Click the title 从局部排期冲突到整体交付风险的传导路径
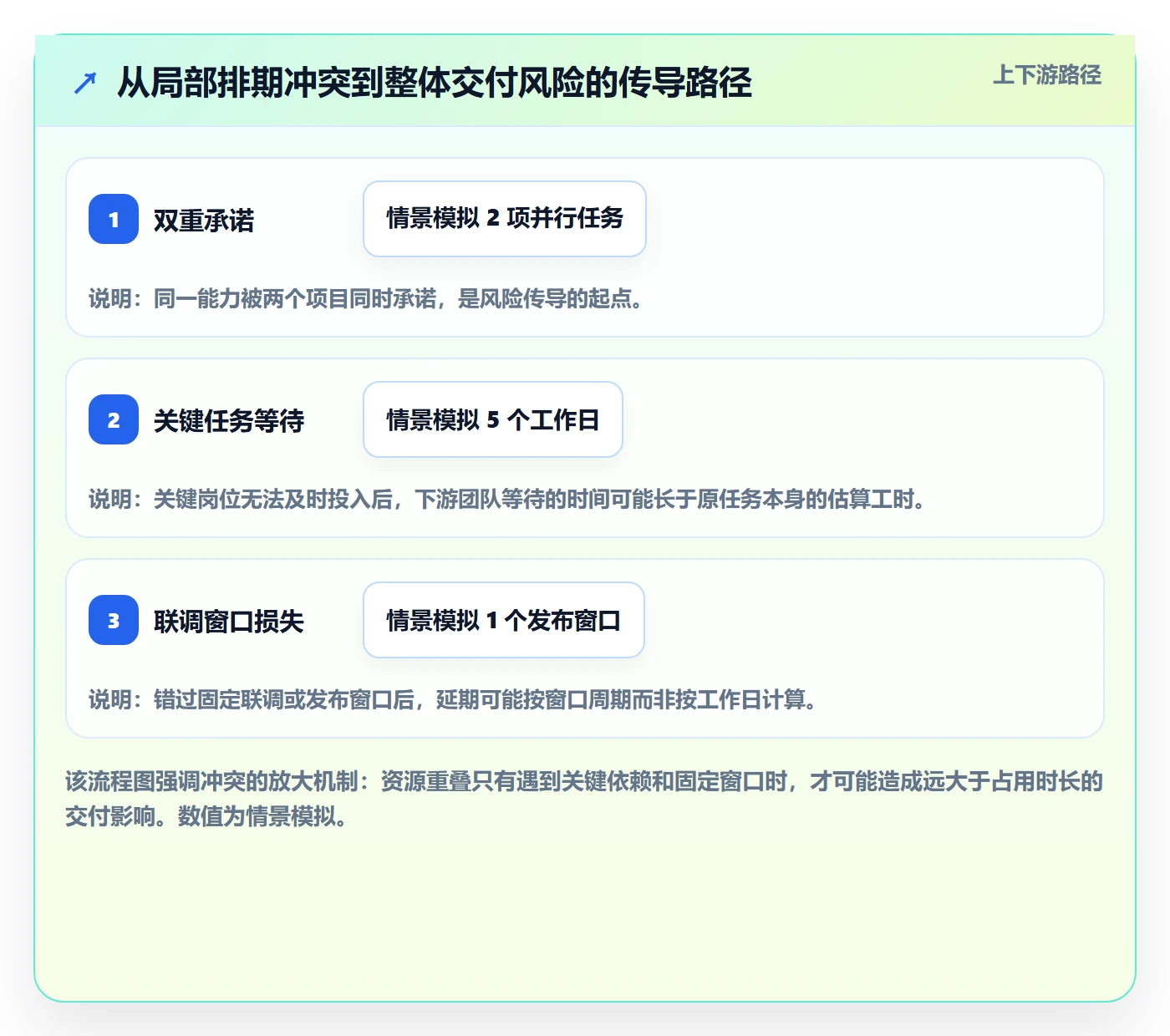The height and width of the screenshot is (1036, 1170). [435, 83]
